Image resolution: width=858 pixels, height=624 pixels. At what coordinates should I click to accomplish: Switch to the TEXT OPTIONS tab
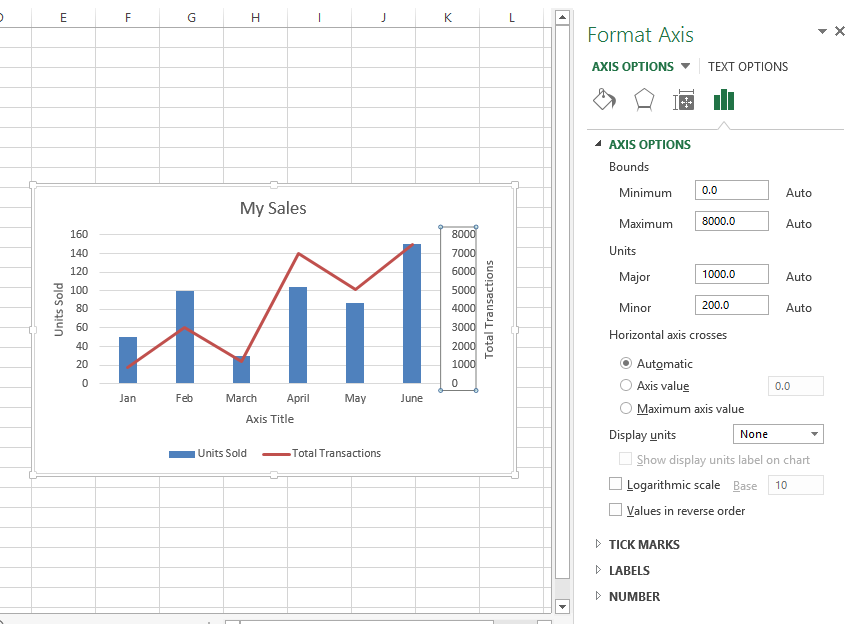747,66
